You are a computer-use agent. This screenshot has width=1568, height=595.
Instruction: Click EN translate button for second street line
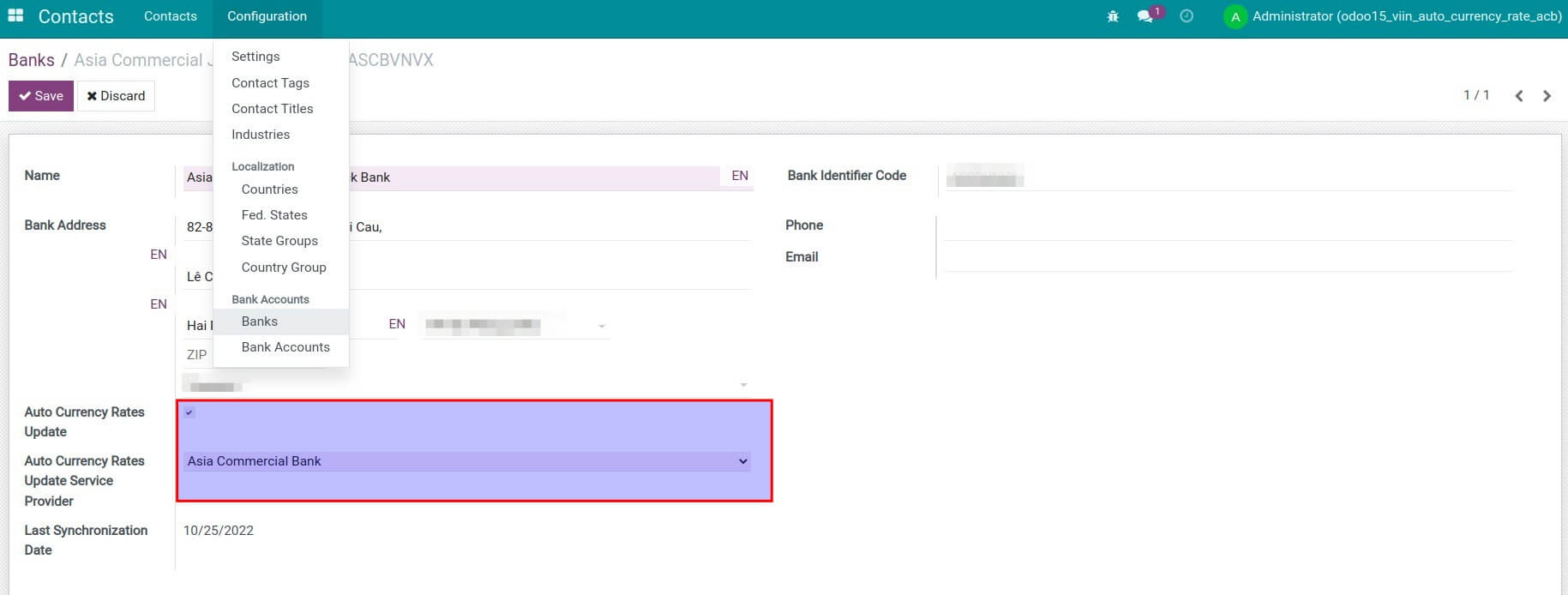[x=159, y=304]
